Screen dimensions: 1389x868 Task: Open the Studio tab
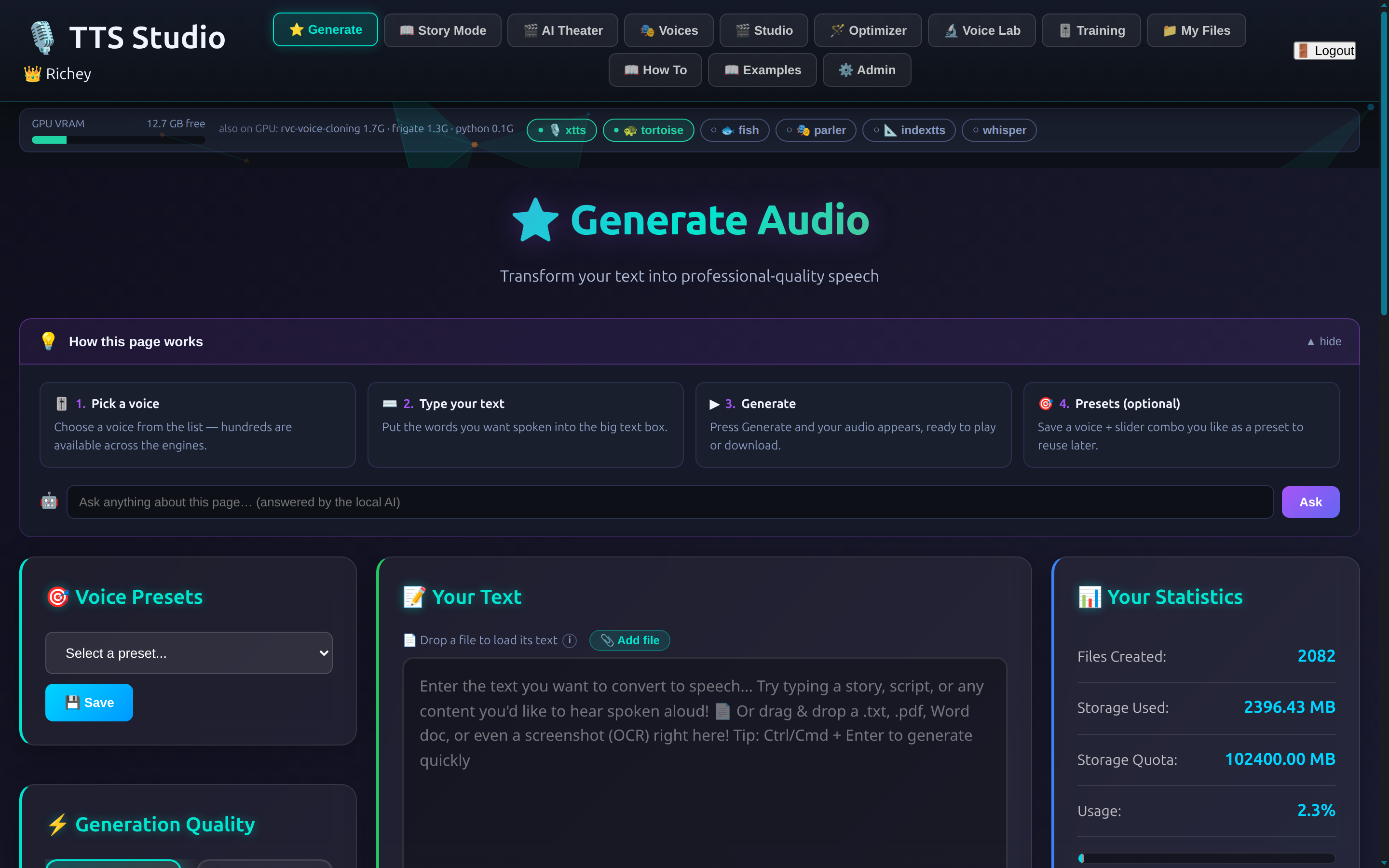coord(763,30)
